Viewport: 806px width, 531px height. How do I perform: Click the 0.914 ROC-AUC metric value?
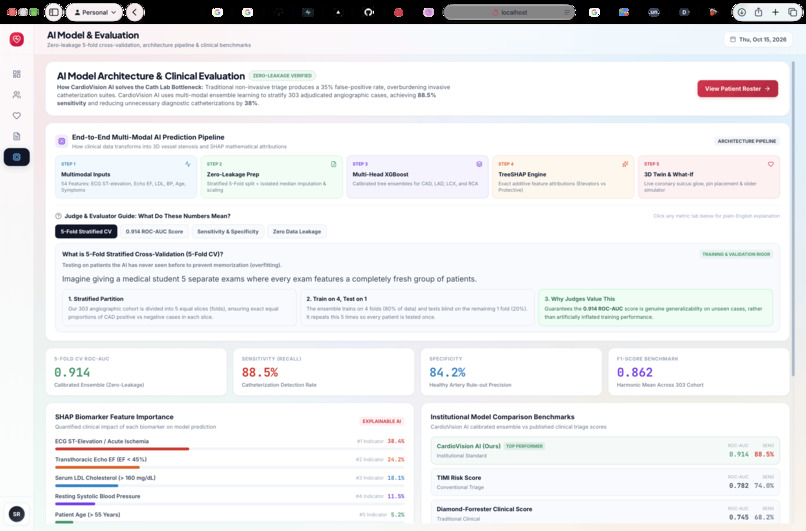click(72, 372)
